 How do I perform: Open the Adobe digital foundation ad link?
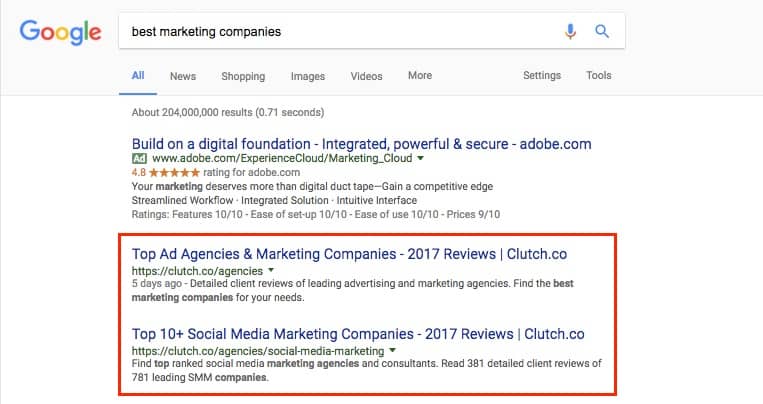(x=362, y=144)
